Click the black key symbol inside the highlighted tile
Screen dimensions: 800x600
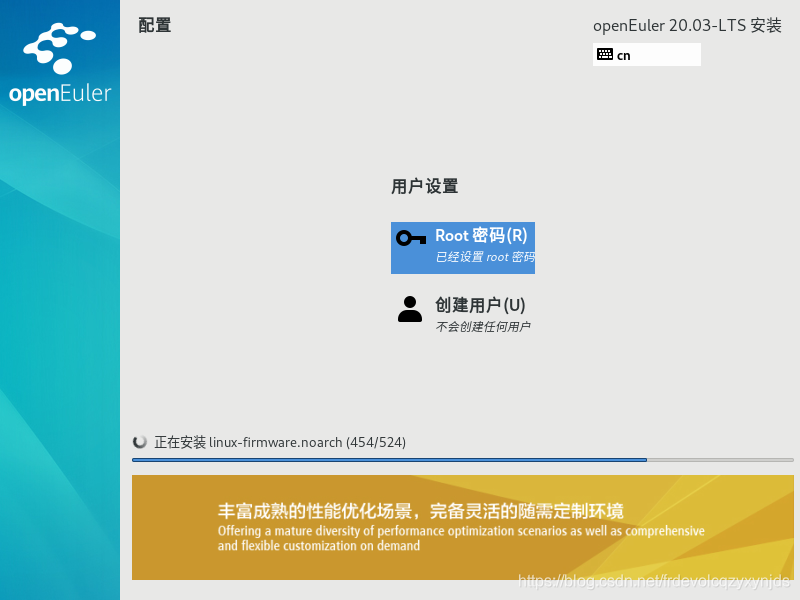412,238
